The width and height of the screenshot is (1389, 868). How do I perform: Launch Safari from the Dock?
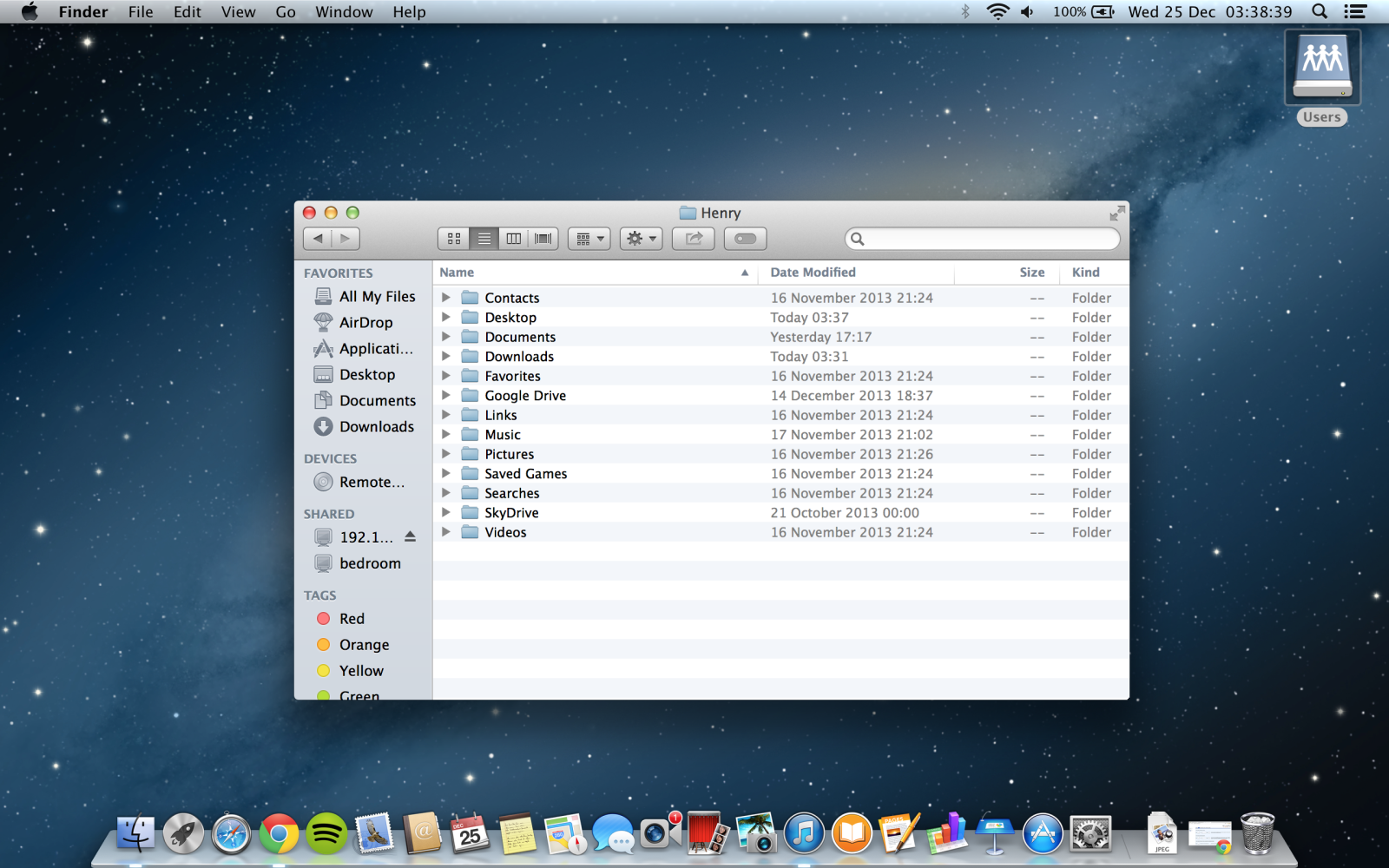point(231,834)
